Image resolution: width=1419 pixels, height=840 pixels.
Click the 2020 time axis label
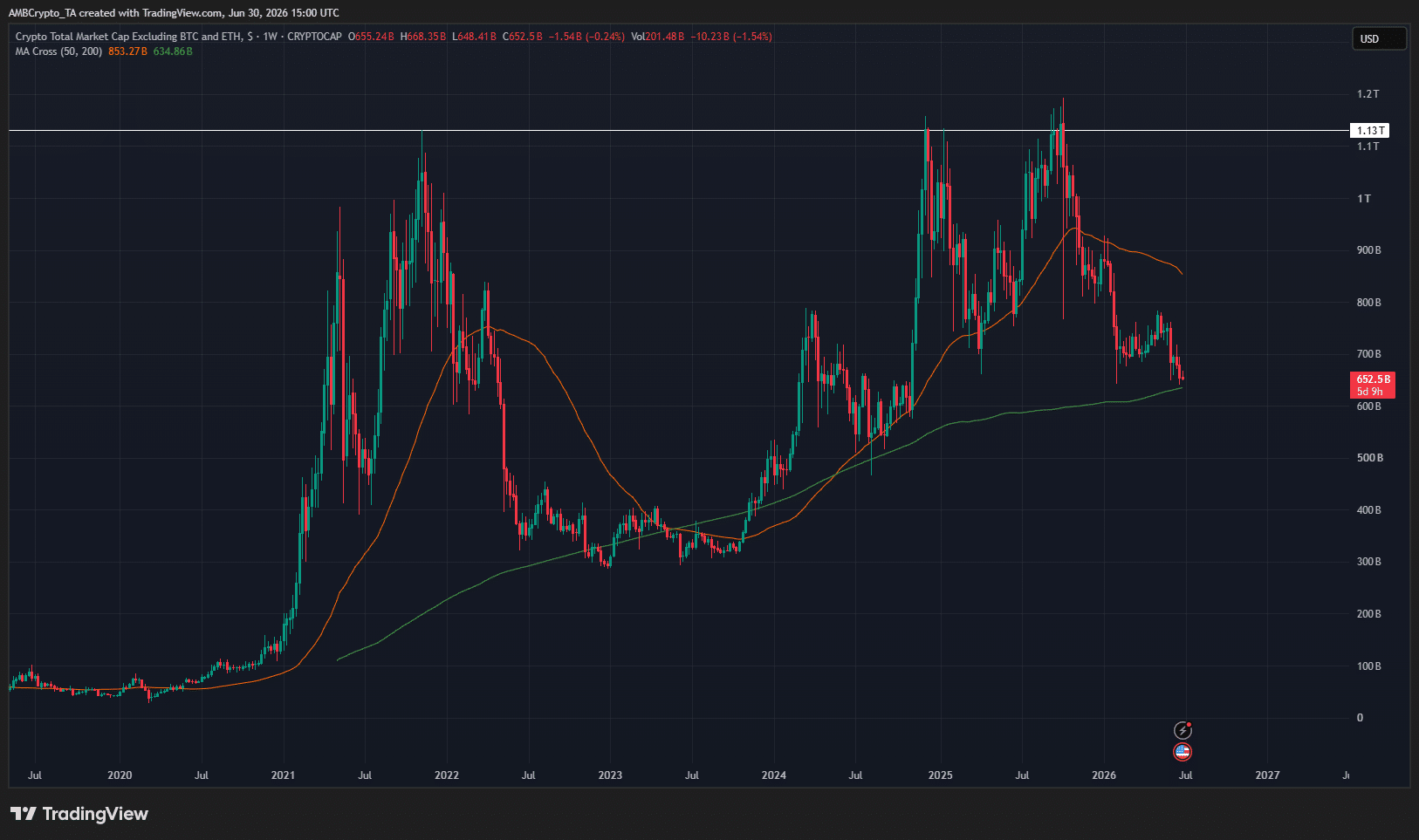pyautogui.click(x=120, y=775)
